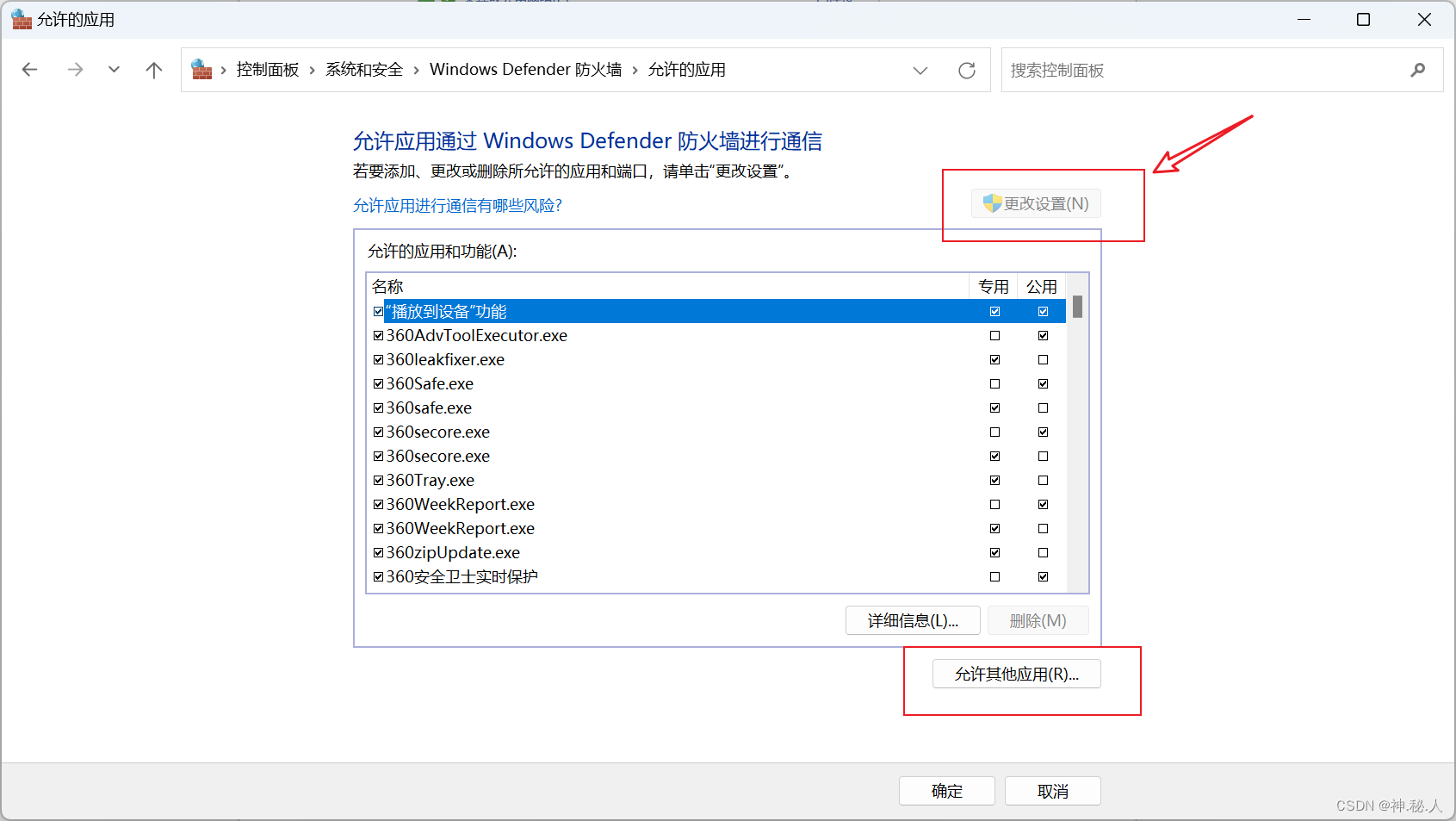Image resolution: width=1456 pixels, height=821 pixels.
Task: Toggle 360zipUpdate.exe name checkbox
Action: tap(378, 552)
